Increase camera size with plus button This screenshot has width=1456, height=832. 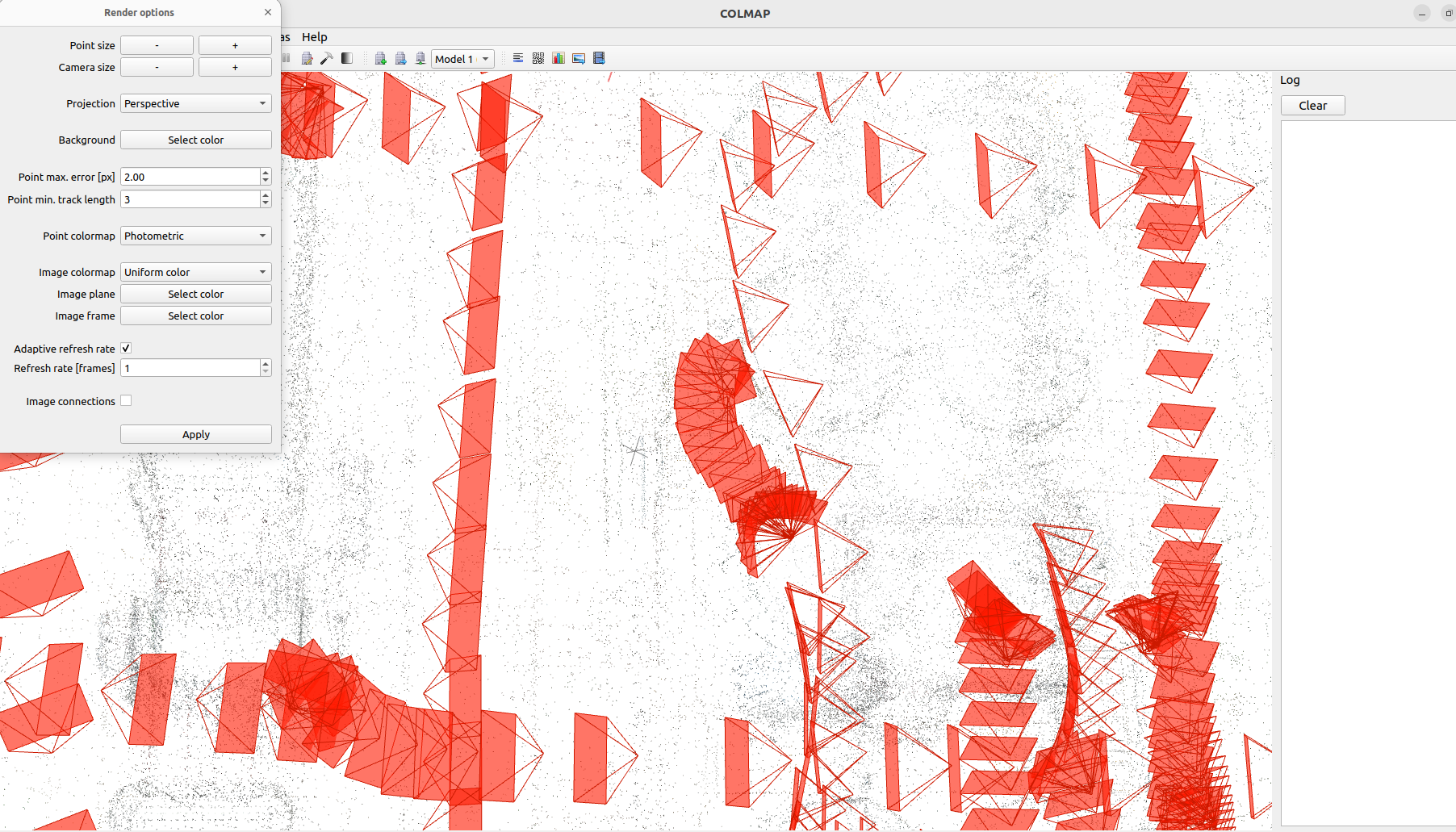coord(235,67)
